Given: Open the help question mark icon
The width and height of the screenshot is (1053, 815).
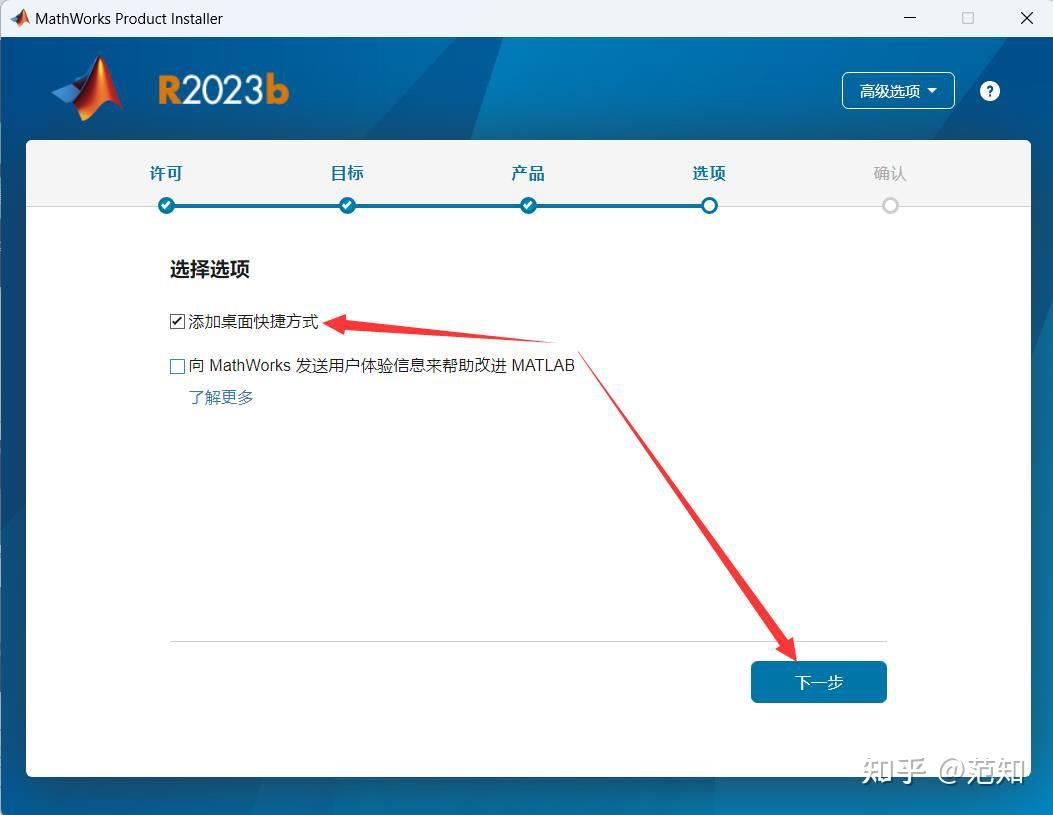Looking at the screenshot, I should coord(989,90).
